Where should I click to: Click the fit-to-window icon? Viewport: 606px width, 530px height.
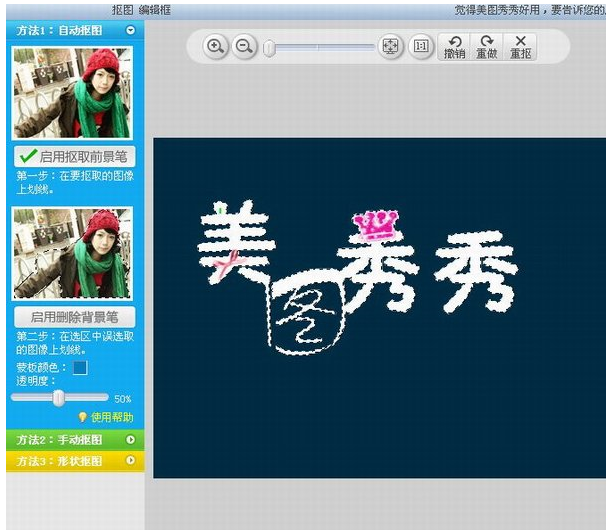(x=390, y=47)
